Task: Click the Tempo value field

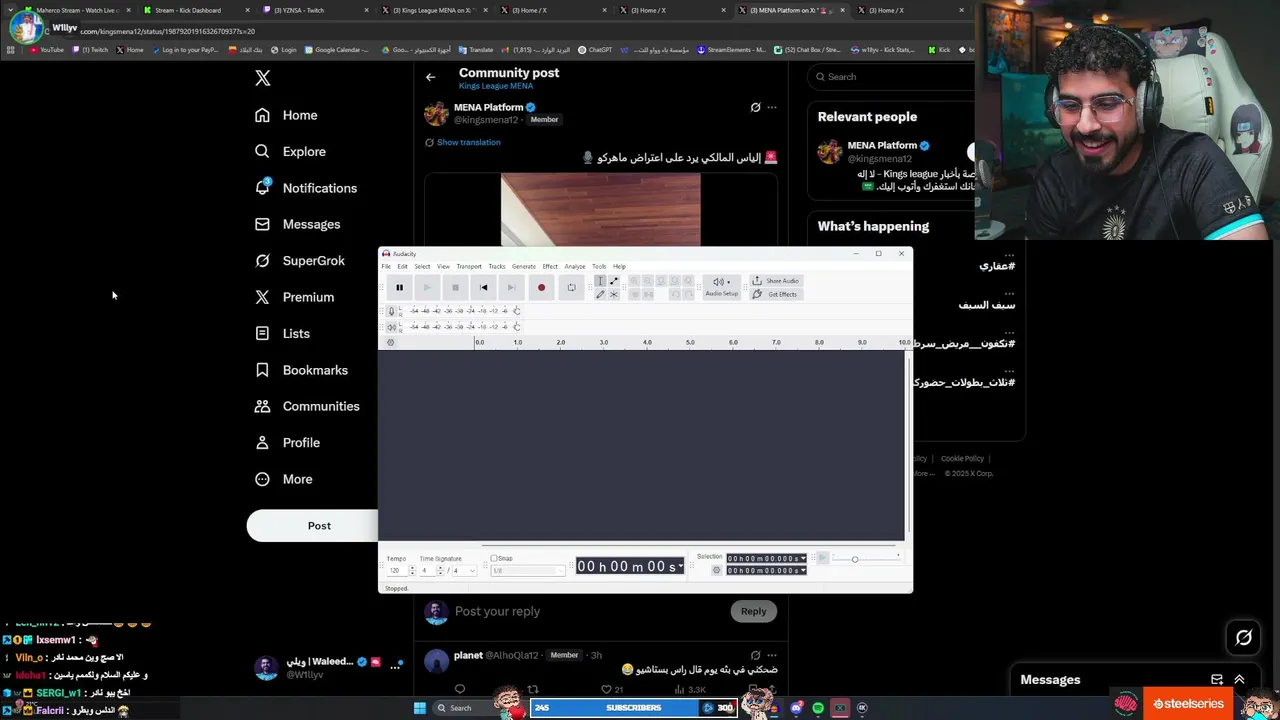Action: [x=396, y=571]
